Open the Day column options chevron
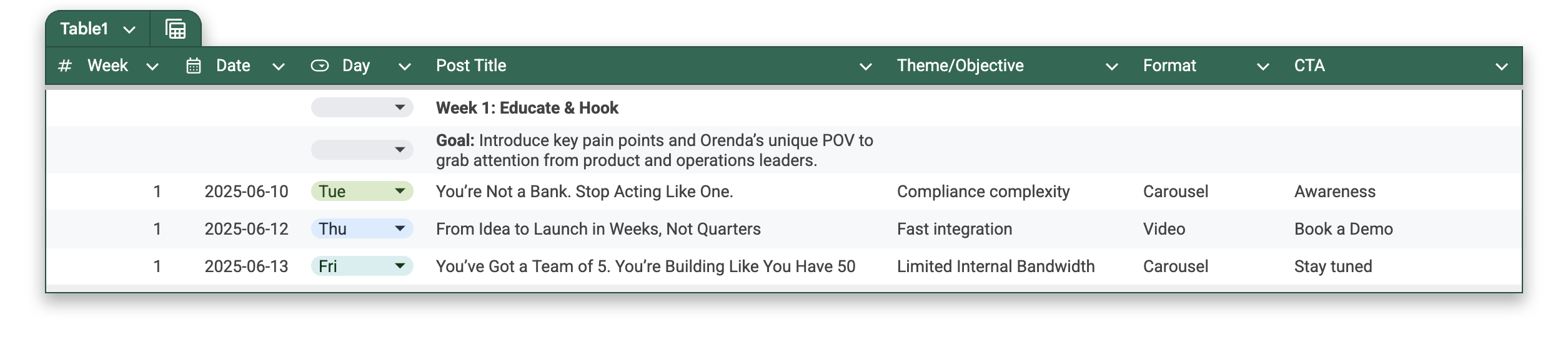1568x337 pixels. coord(405,66)
